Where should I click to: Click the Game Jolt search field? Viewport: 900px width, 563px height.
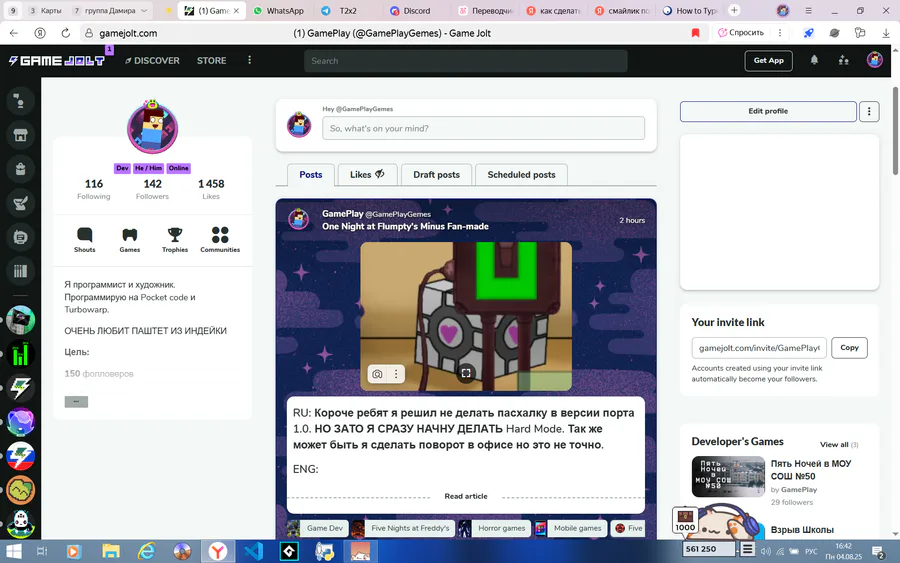465,60
